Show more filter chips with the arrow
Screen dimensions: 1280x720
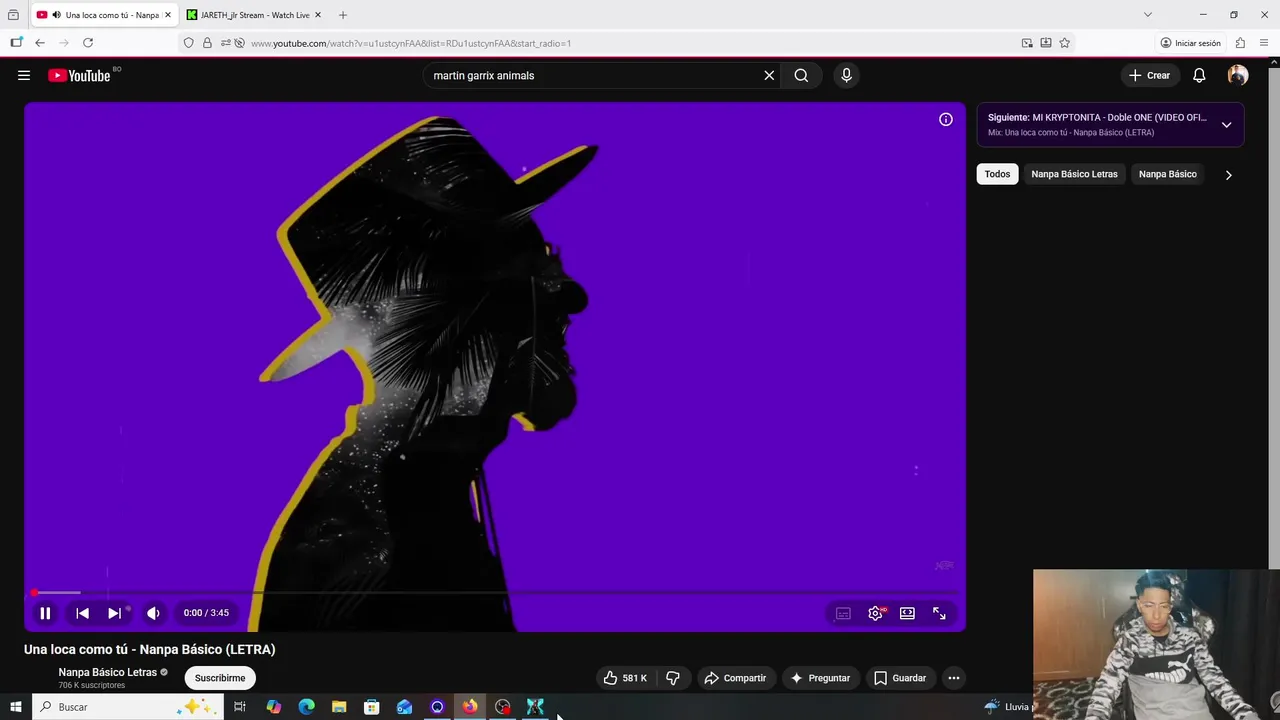pyautogui.click(x=1228, y=175)
